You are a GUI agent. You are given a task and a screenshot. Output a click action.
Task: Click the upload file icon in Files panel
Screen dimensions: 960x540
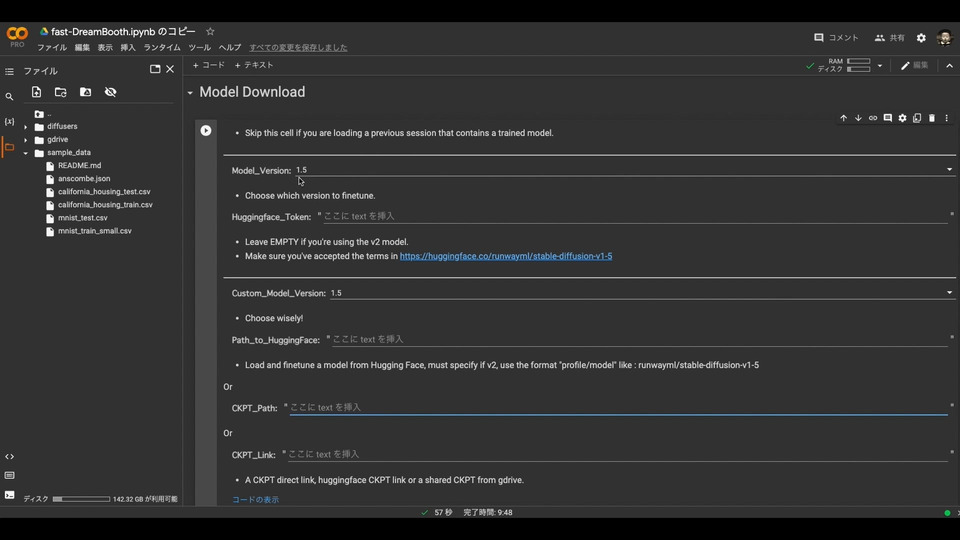(36, 92)
